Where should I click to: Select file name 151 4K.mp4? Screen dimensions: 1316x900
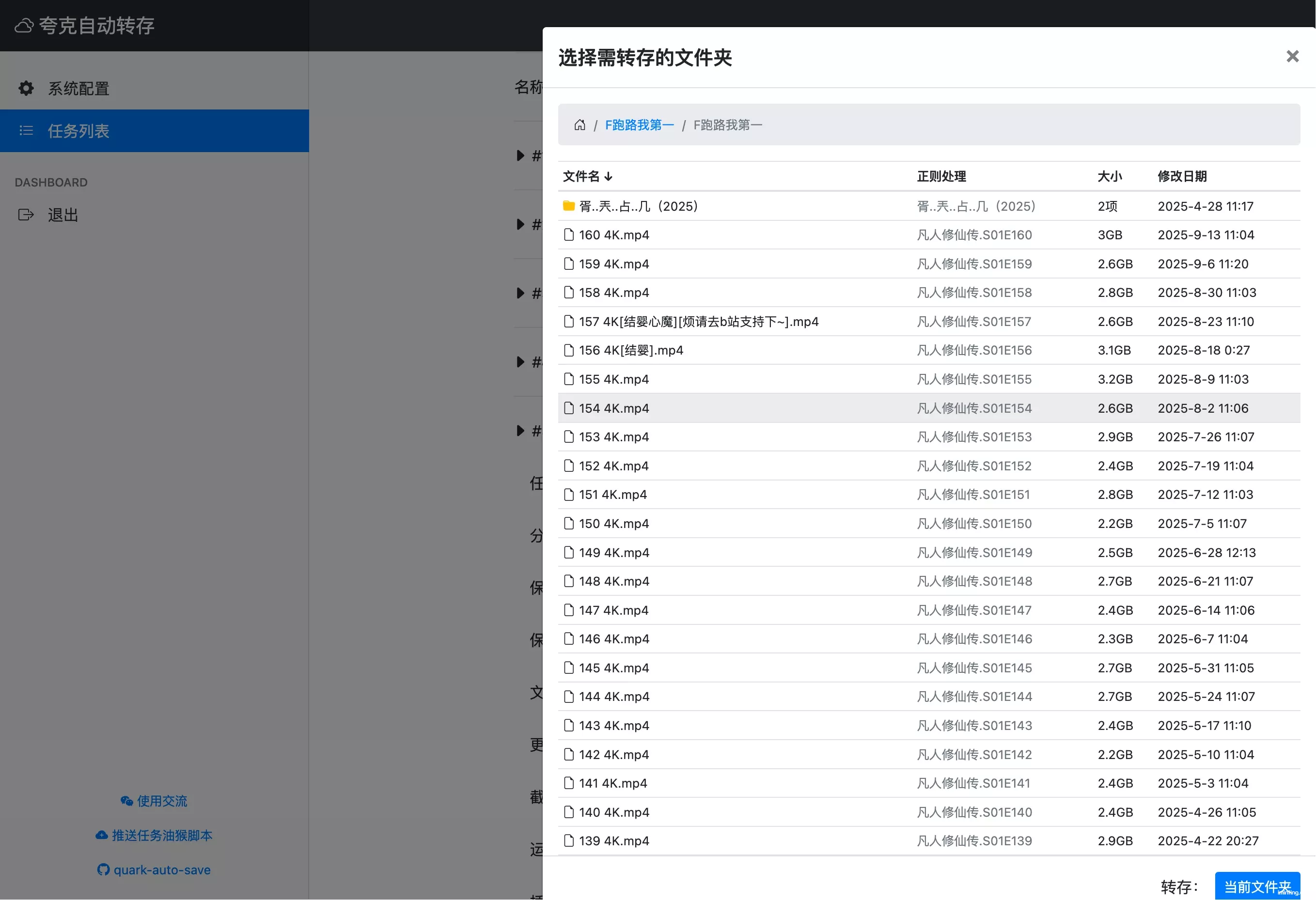tap(612, 494)
